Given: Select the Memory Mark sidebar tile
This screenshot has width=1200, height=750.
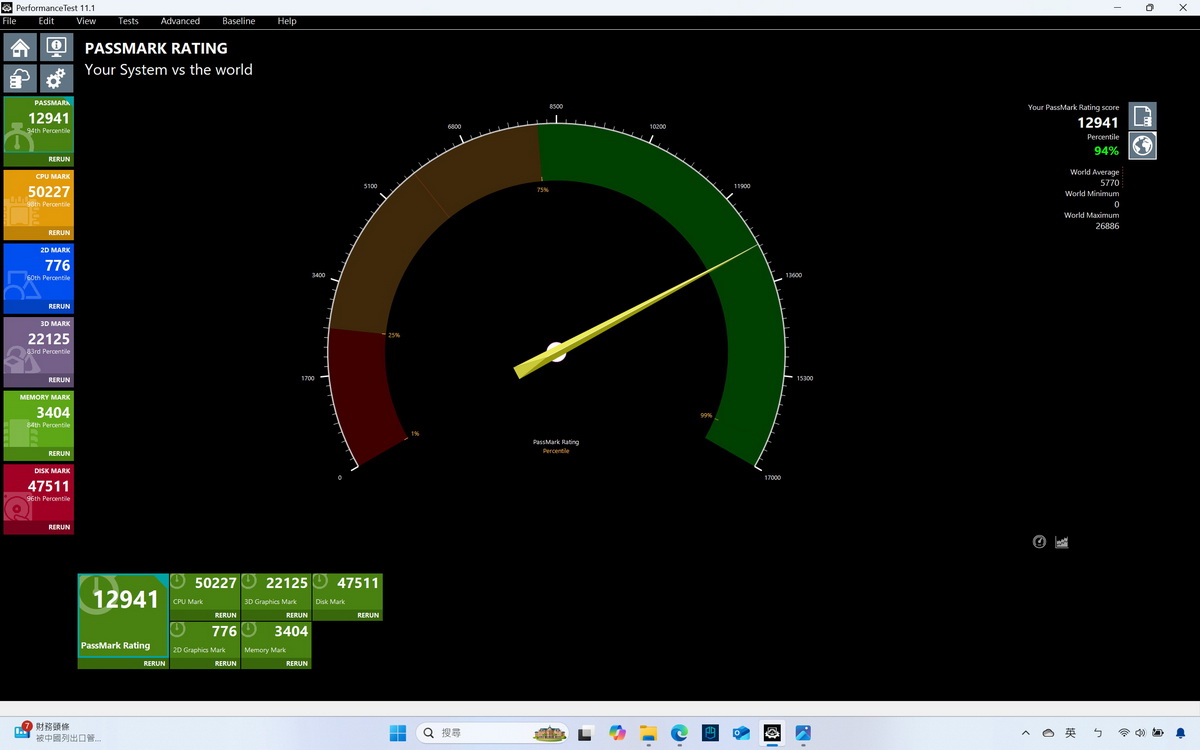Looking at the screenshot, I should point(38,419).
